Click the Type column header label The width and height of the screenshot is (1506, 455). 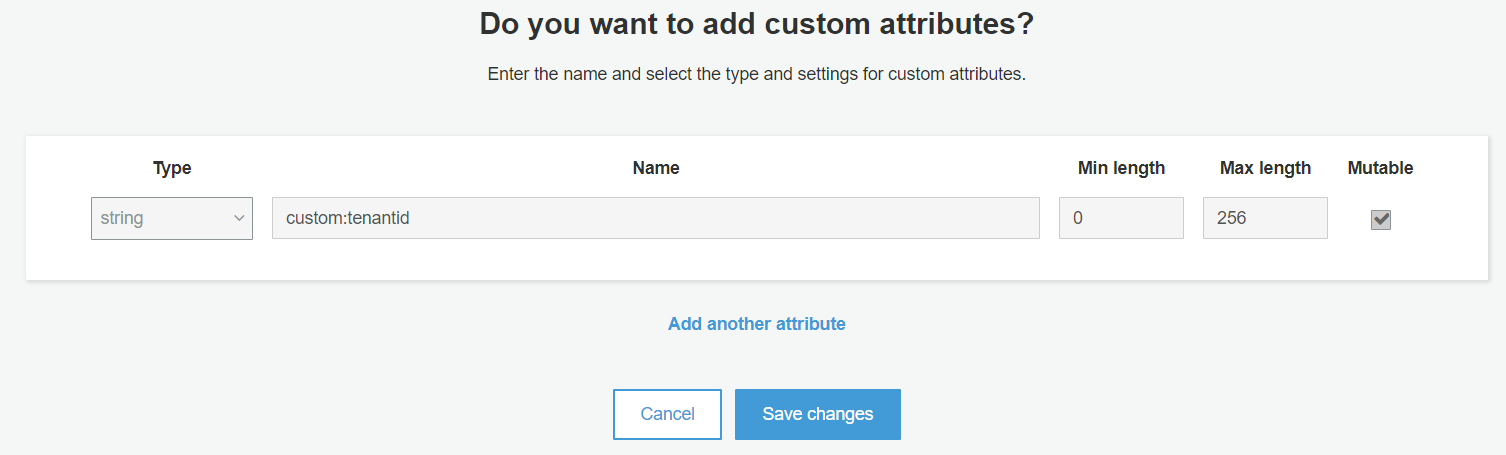172,168
